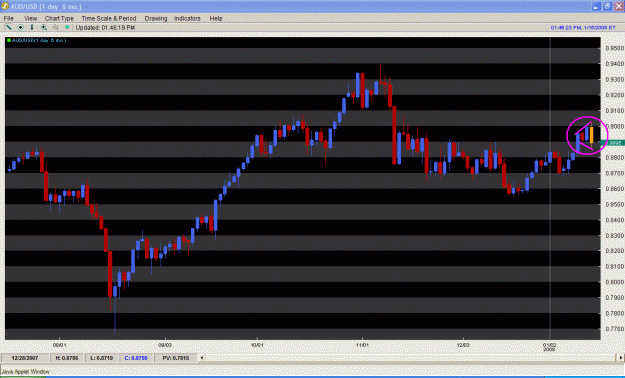Click the AUD/USD (1 day 6 mo.) chart legend
Viewport: 625px width, 378px height.
(39, 40)
